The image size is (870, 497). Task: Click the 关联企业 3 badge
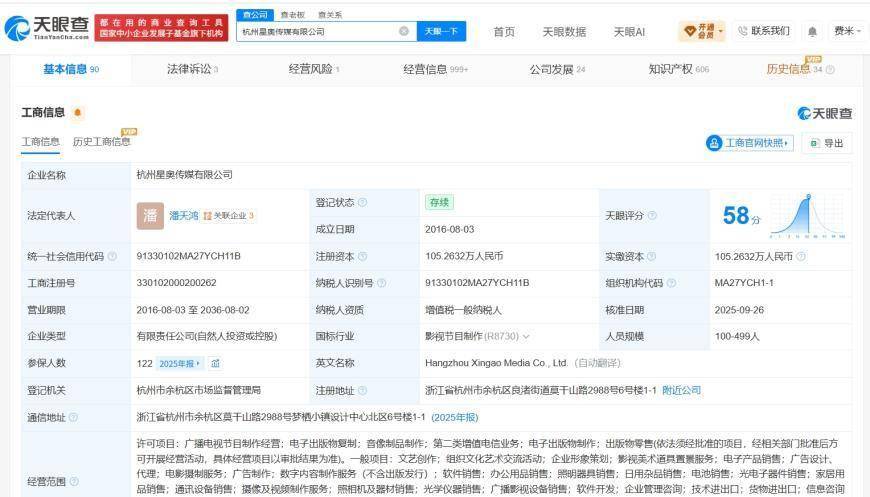[x=229, y=216]
